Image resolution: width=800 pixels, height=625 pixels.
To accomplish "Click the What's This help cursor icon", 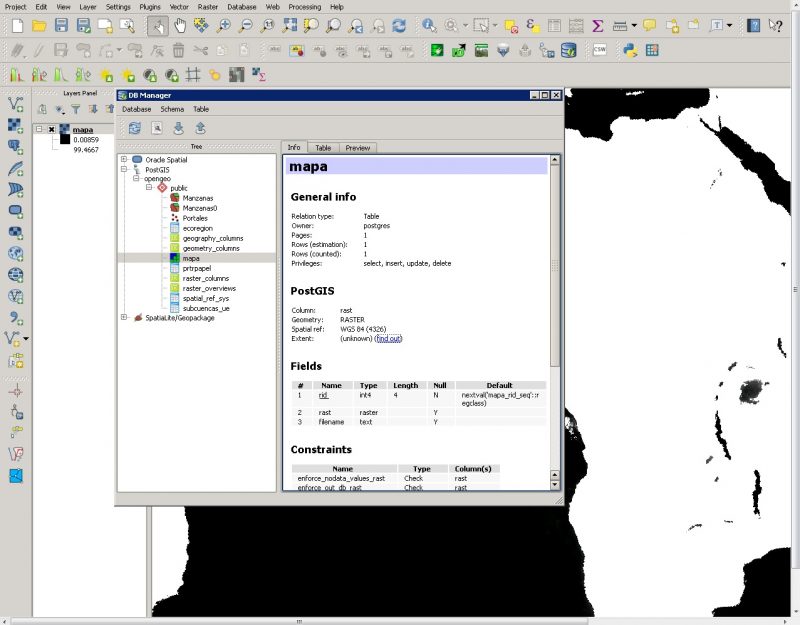I will tap(776, 26).
